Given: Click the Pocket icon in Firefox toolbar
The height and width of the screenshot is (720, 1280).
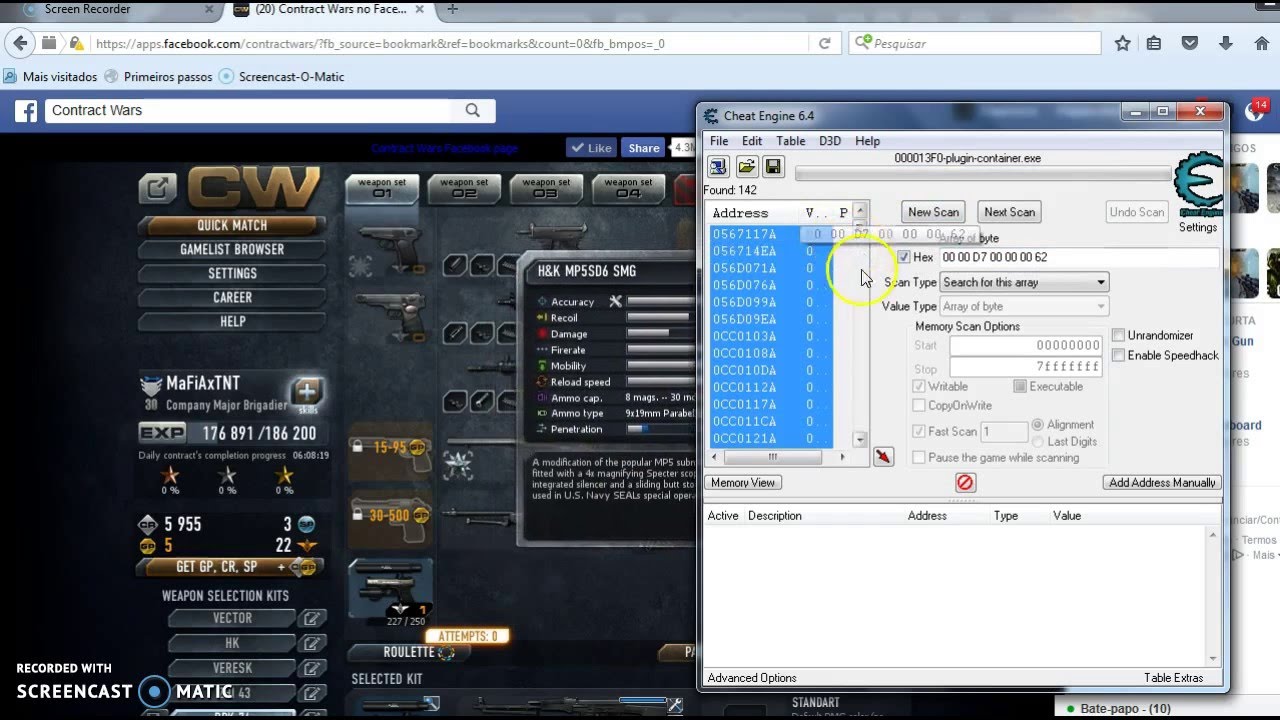Looking at the screenshot, I should coord(1190,44).
